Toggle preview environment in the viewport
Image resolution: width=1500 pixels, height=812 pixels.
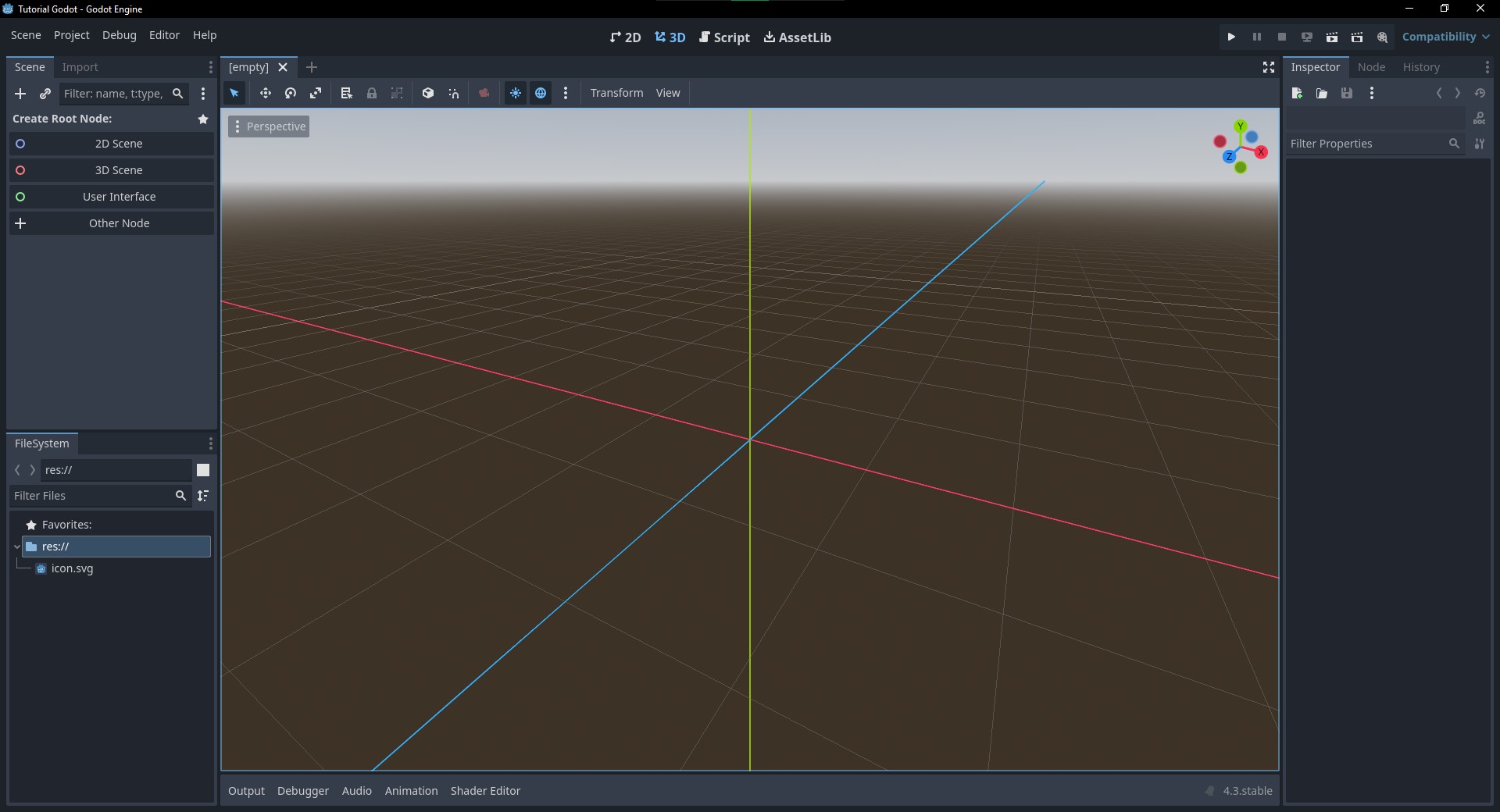(541, 93)
